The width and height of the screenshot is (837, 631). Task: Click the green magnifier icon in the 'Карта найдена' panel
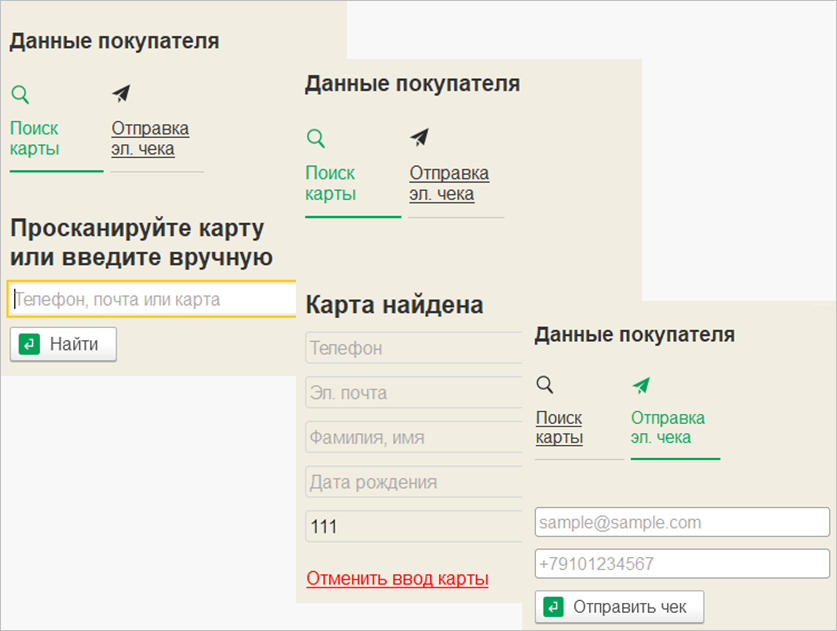[x=315, y=139]
